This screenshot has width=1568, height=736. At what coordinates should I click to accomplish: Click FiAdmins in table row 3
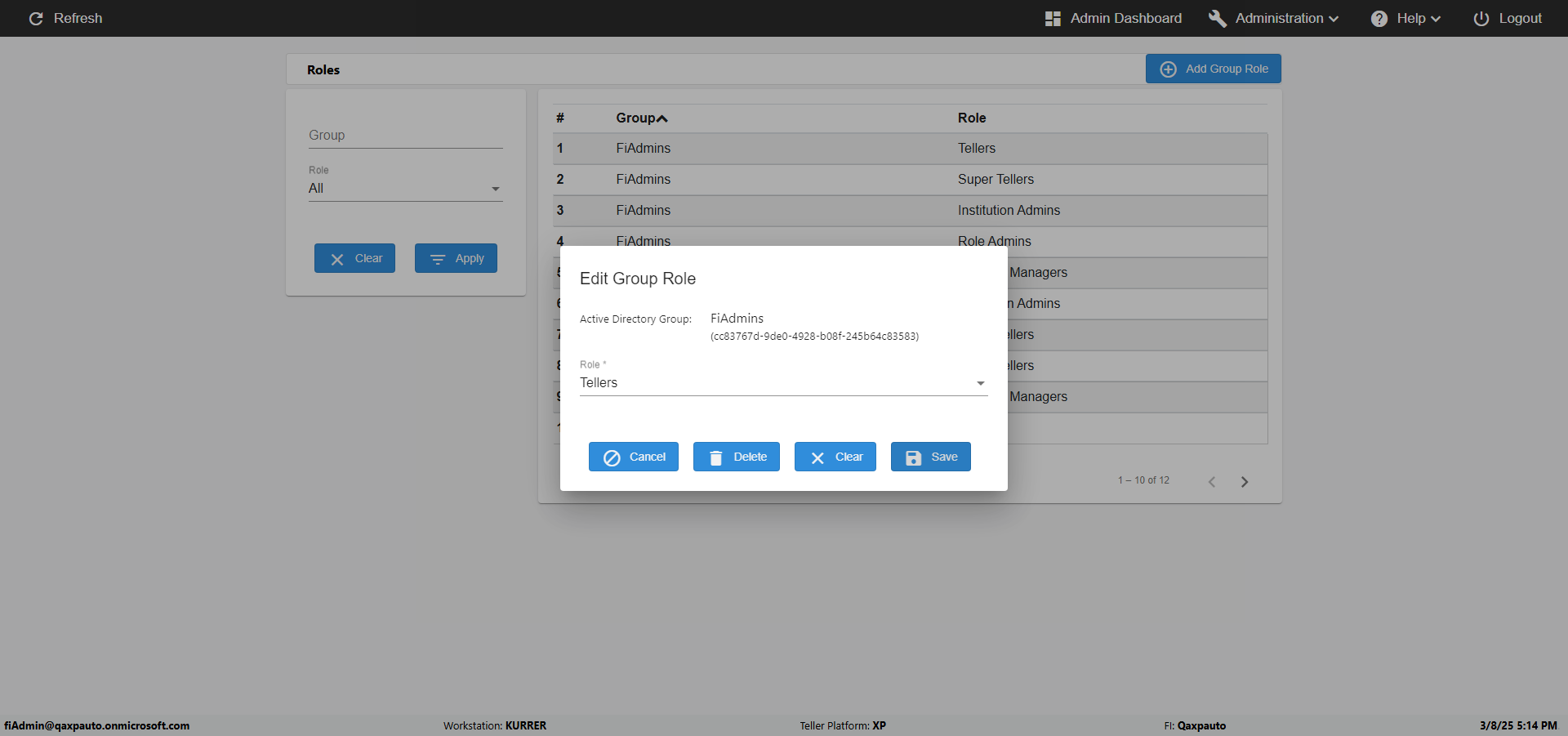(643, 210)
